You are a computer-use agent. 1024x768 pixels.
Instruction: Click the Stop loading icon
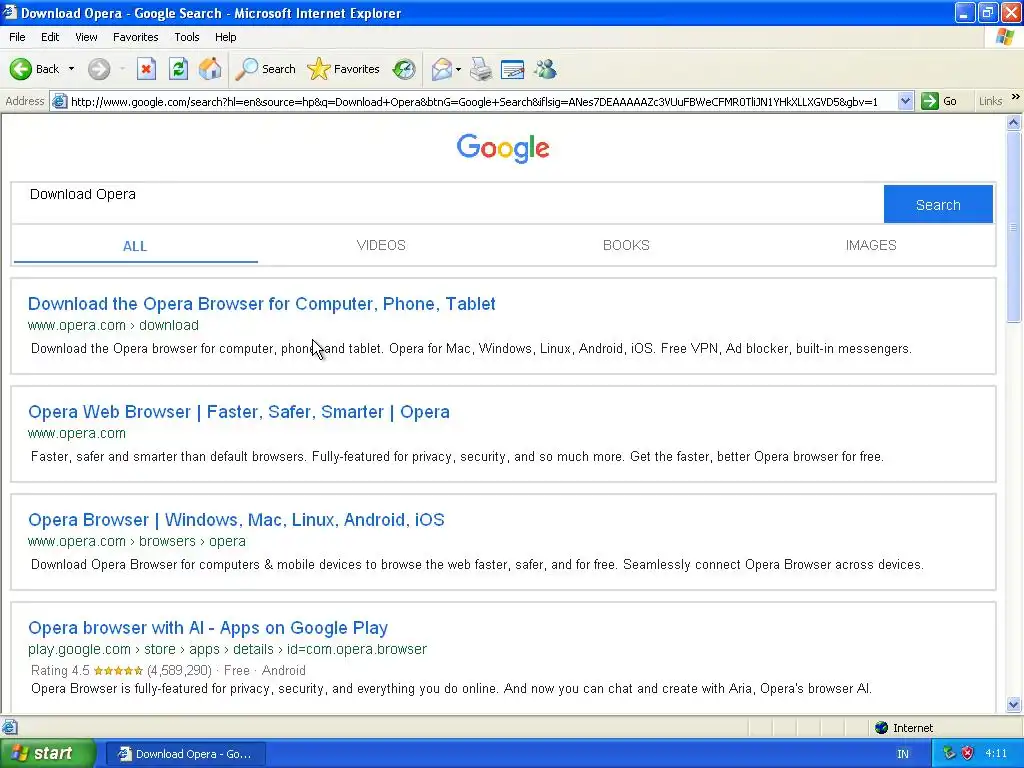point(146,69)
